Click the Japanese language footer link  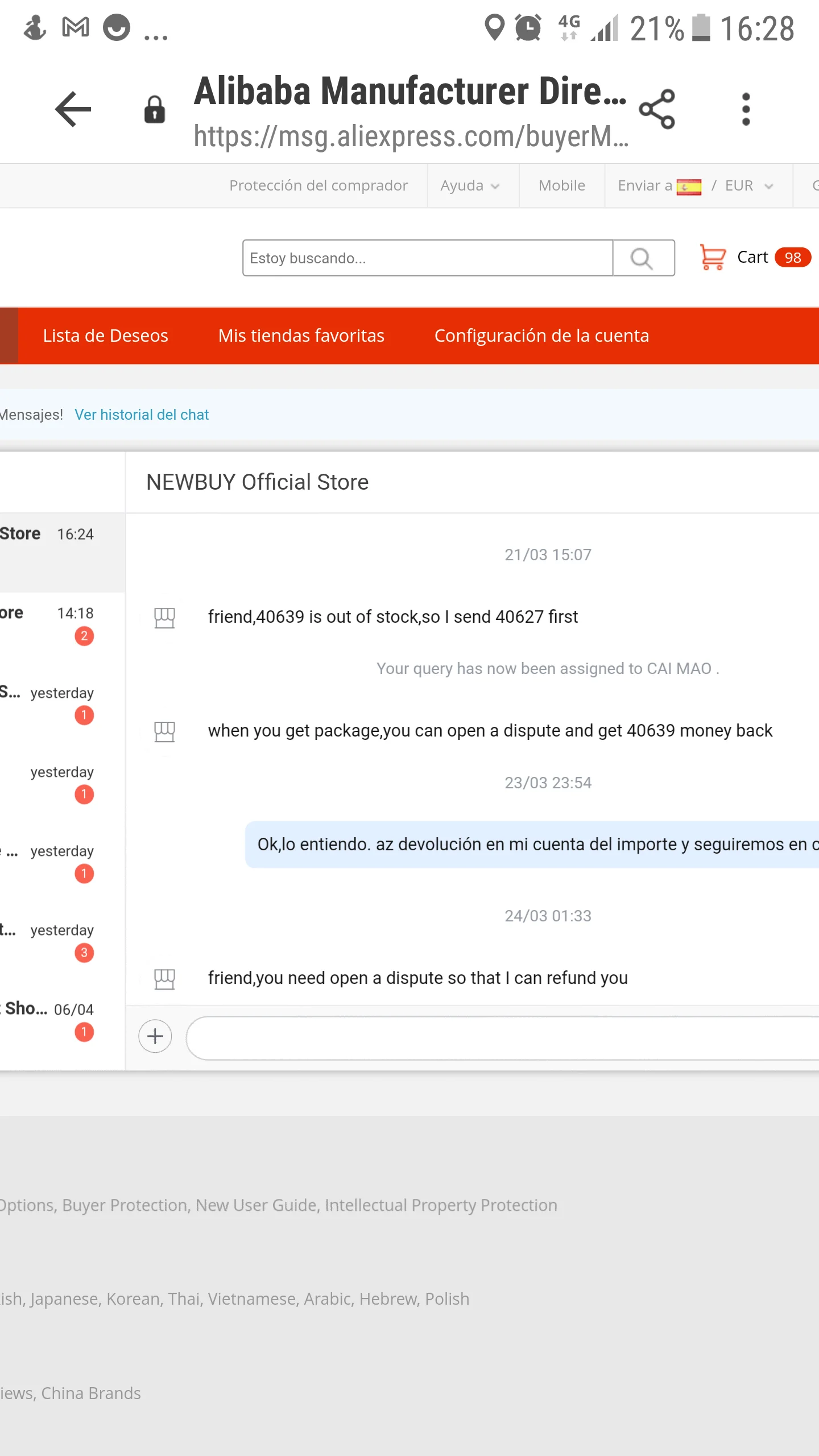(64, 1299)
